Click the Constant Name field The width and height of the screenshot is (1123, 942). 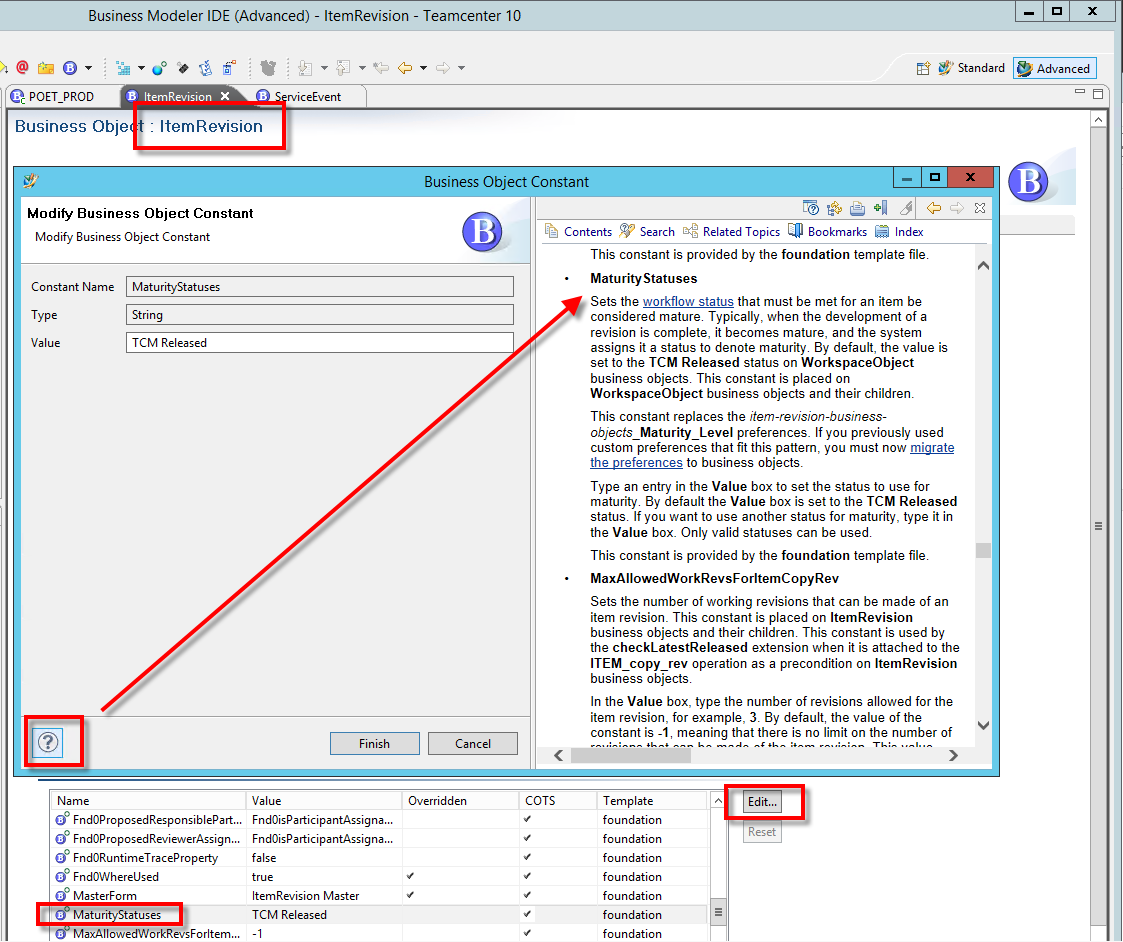pyautogui.click(x=319, y=287)
